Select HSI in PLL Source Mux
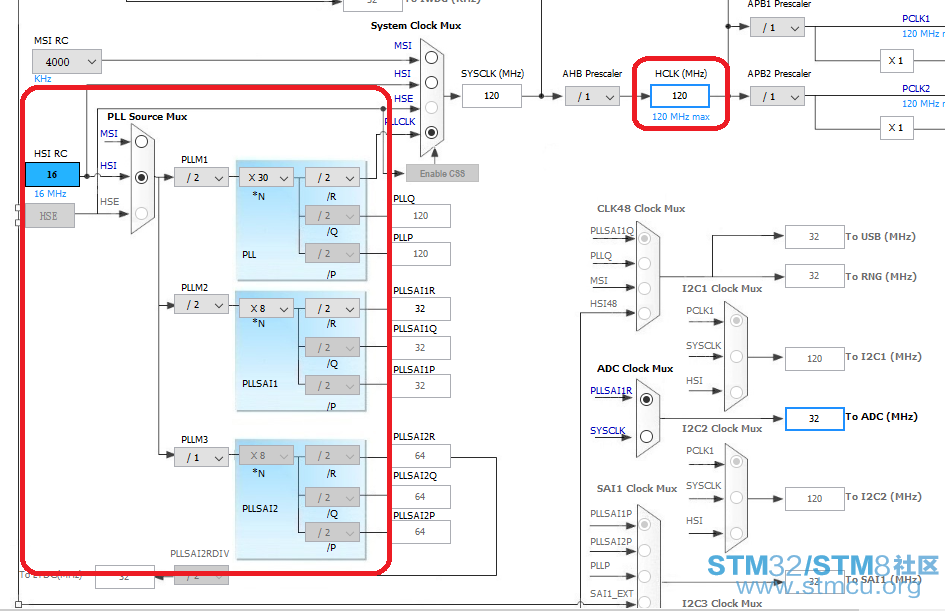Viewport: 945px width, 611px height. point(142,178)
